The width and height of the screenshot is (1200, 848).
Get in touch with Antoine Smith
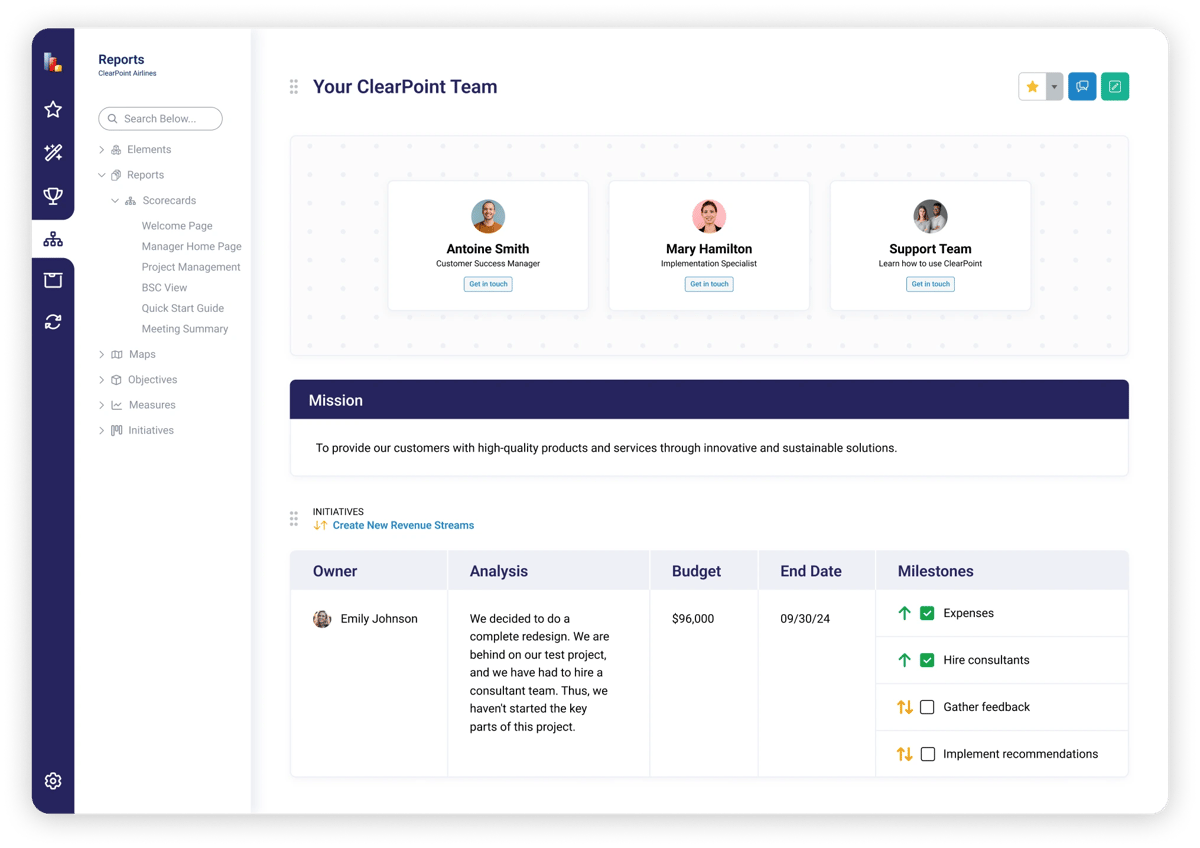(x=488, y=284)
